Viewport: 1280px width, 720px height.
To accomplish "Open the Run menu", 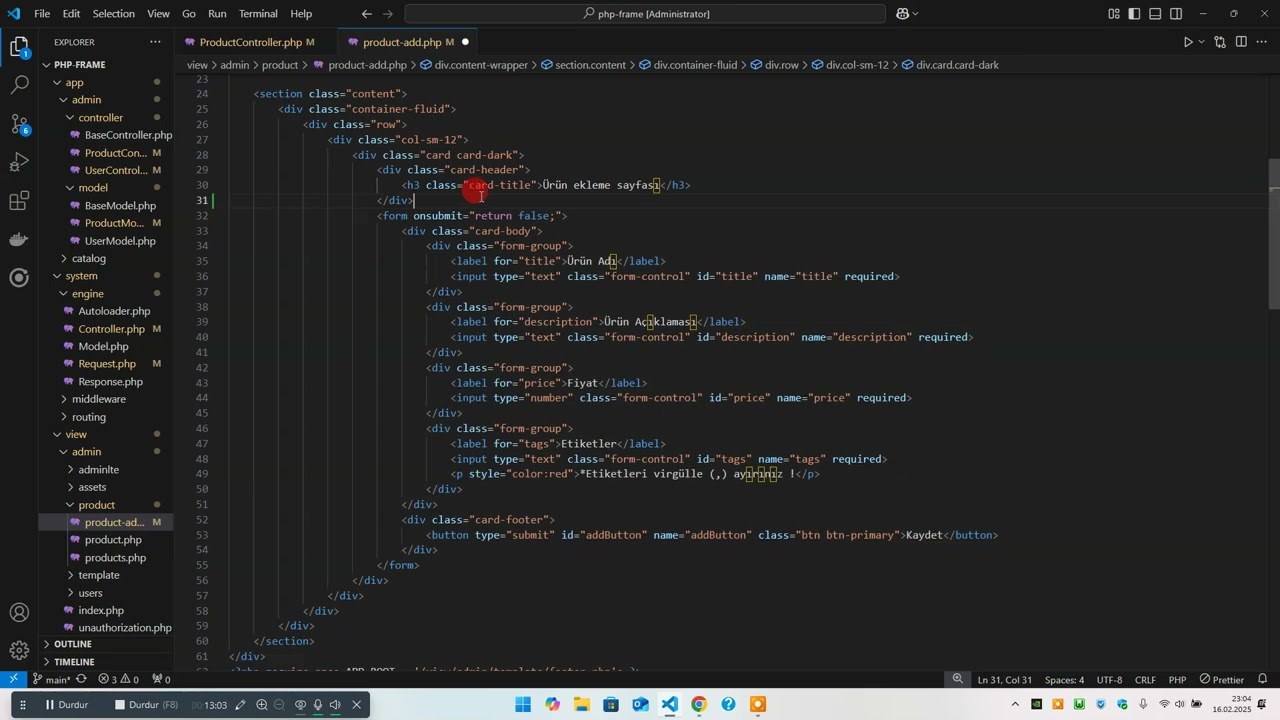I will coord(217,14).
